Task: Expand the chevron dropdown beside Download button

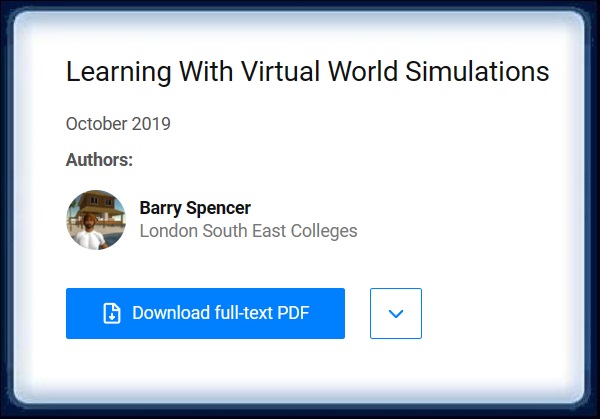Action: (396, 313)
